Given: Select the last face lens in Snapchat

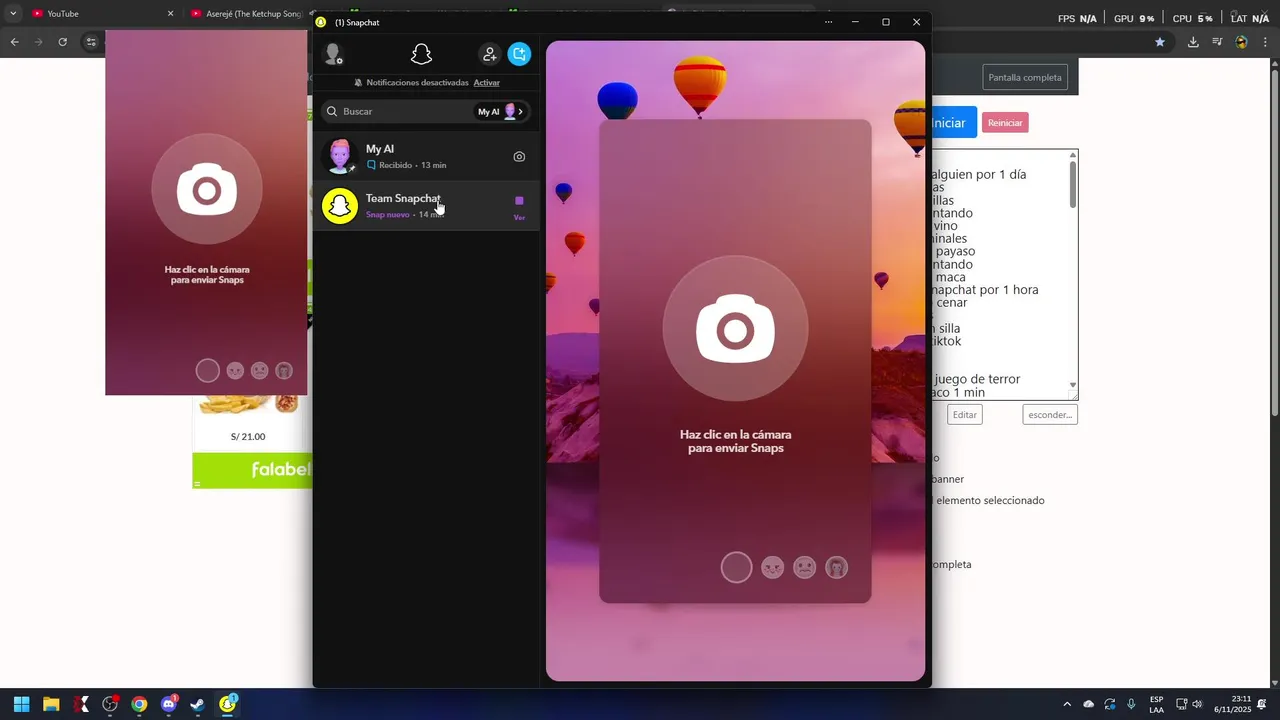Looking at the screenshot, I should tap(837, 567).
